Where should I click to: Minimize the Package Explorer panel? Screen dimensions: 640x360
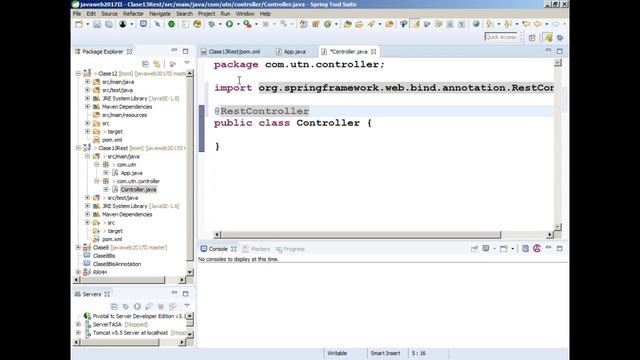[174, 51]
